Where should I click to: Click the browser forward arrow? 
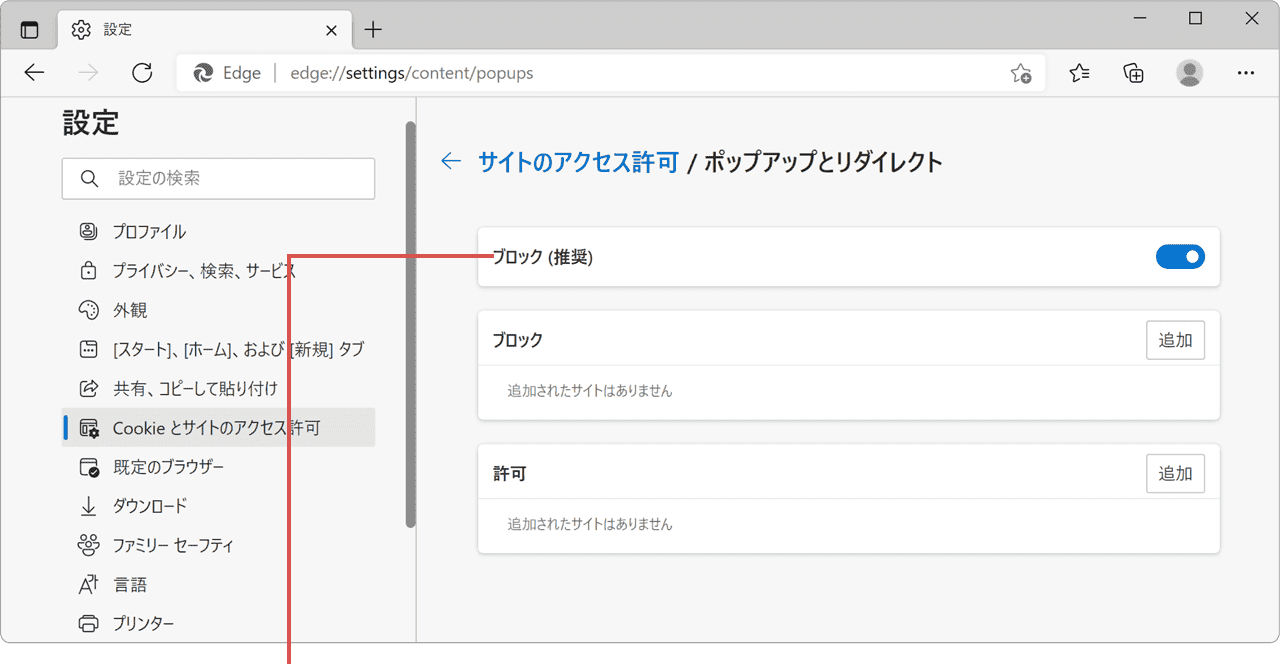(x=89, y=73)
